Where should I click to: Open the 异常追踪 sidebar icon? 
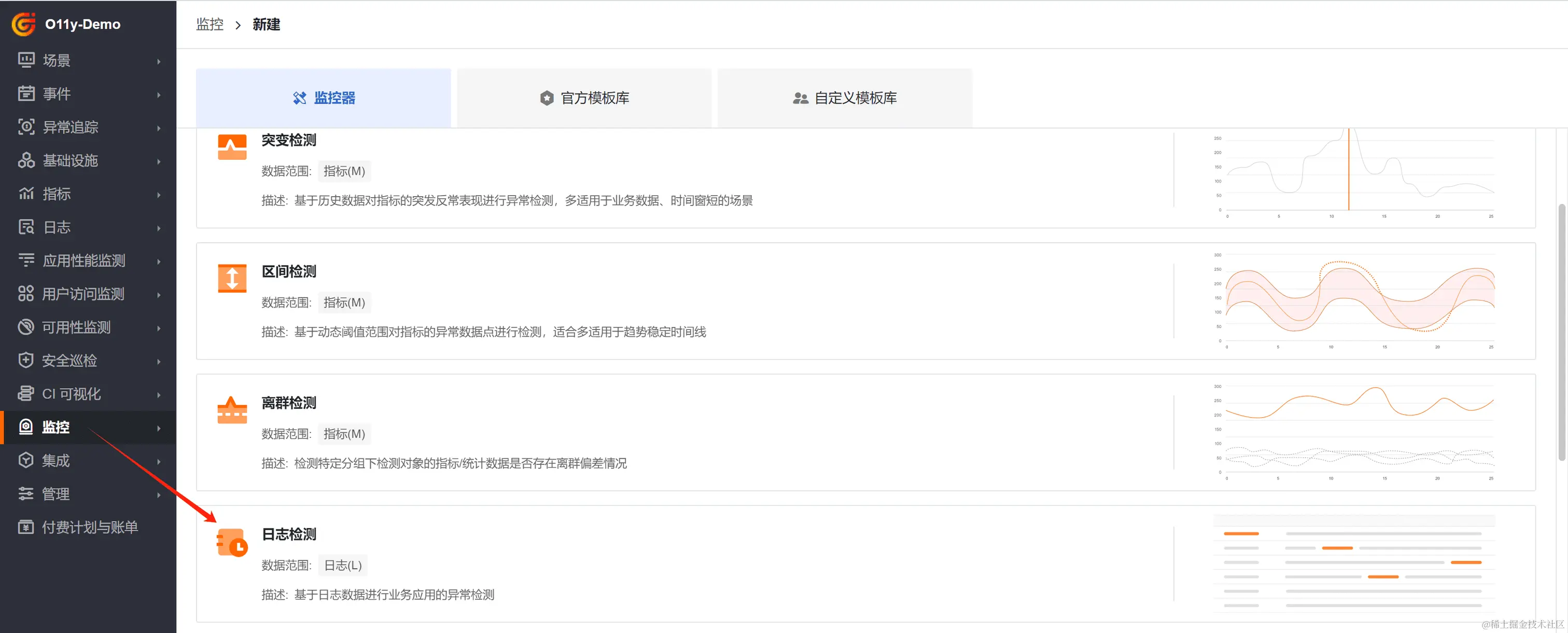coord(26,127)
